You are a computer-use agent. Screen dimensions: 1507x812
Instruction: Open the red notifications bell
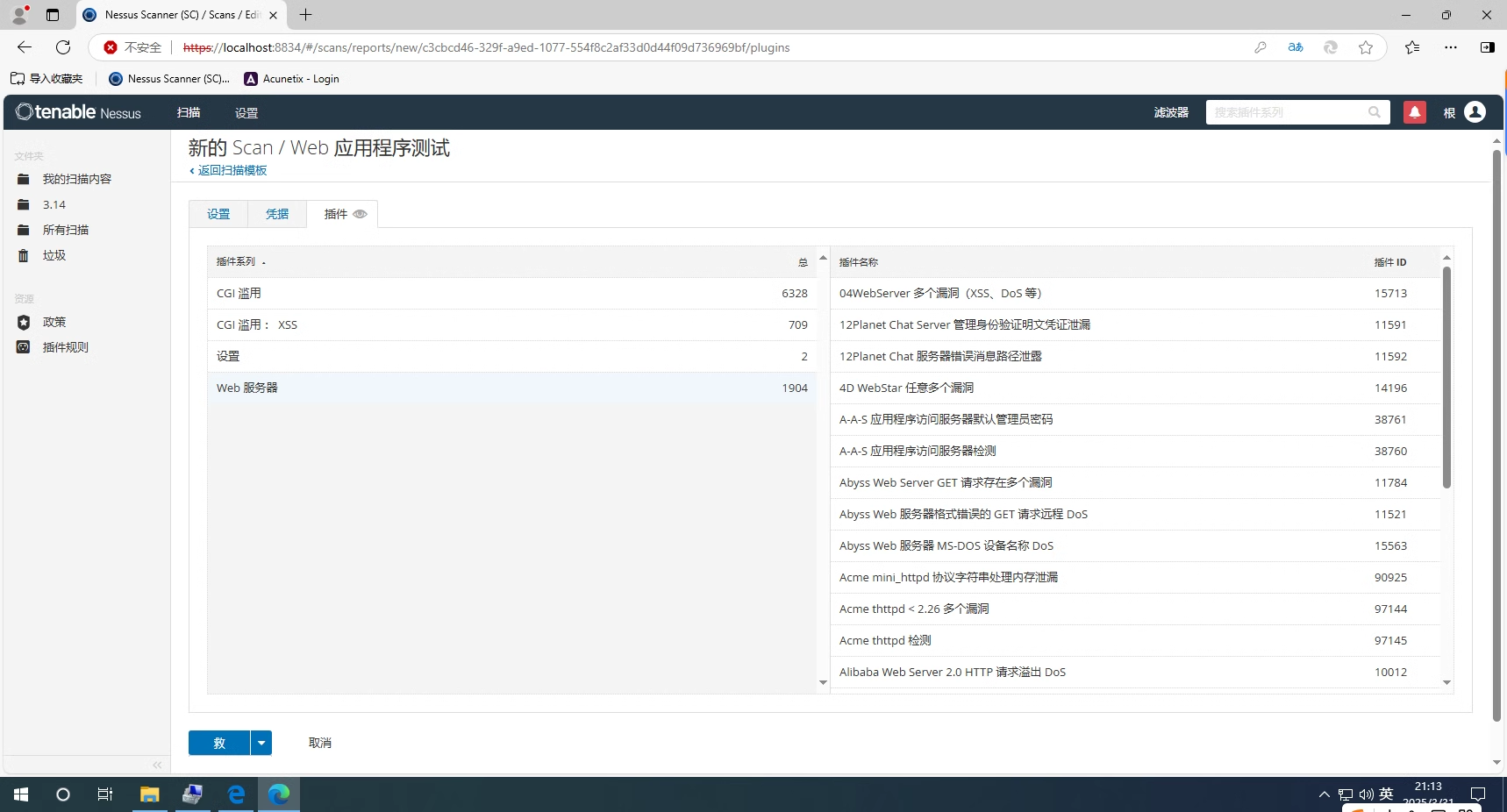[1414, 112]
